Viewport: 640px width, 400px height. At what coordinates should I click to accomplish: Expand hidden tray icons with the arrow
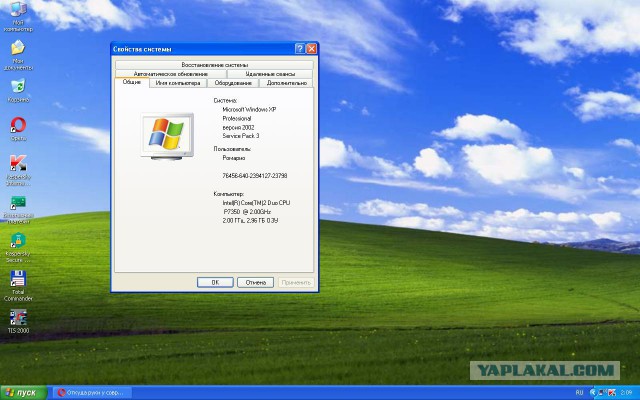[x=593, y=393]
